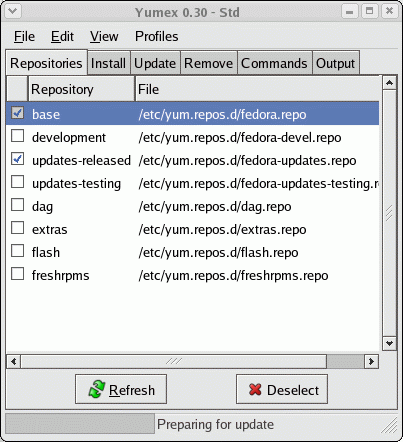Enable the flash repository checkbox

pos(17,251)
